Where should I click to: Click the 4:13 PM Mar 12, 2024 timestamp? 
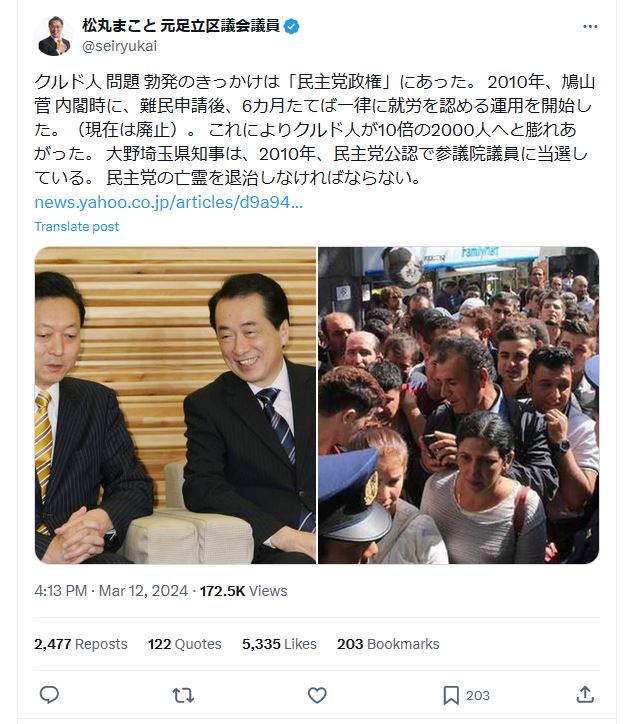[x=111, y=591]
